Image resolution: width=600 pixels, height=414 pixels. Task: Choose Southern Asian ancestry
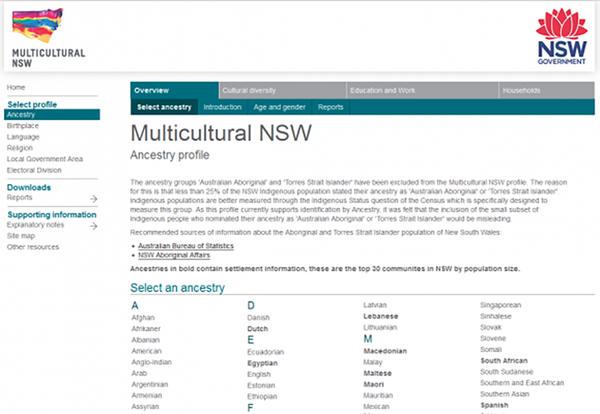[x=505, y=394]
